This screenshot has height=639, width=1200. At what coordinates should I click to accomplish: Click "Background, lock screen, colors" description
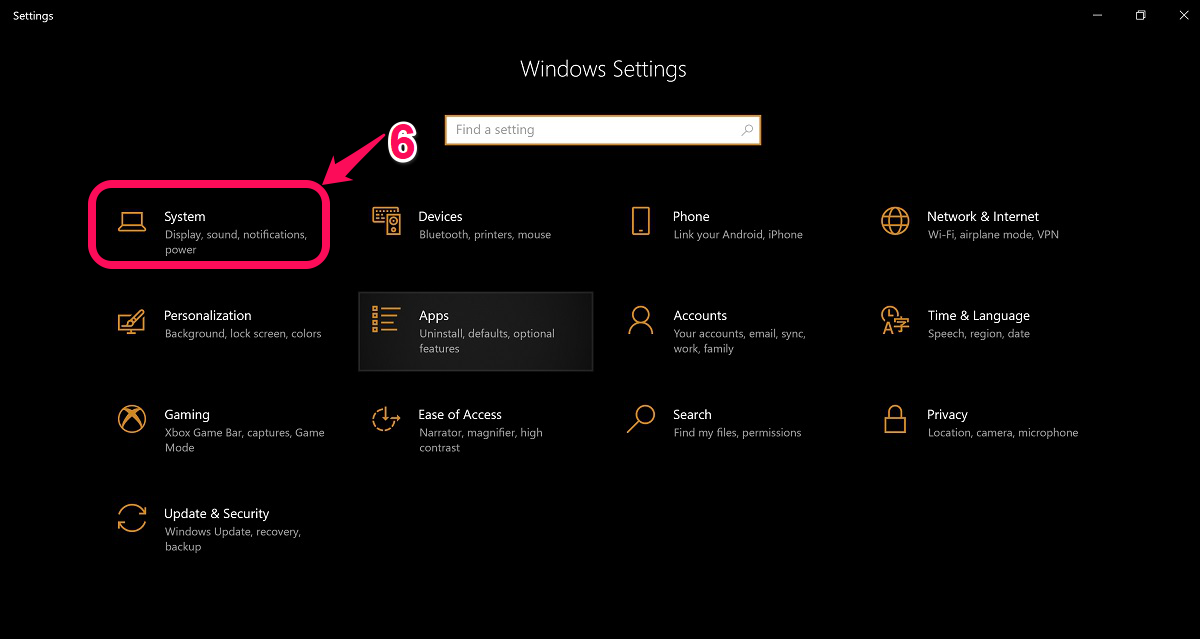tap(243, 334)
